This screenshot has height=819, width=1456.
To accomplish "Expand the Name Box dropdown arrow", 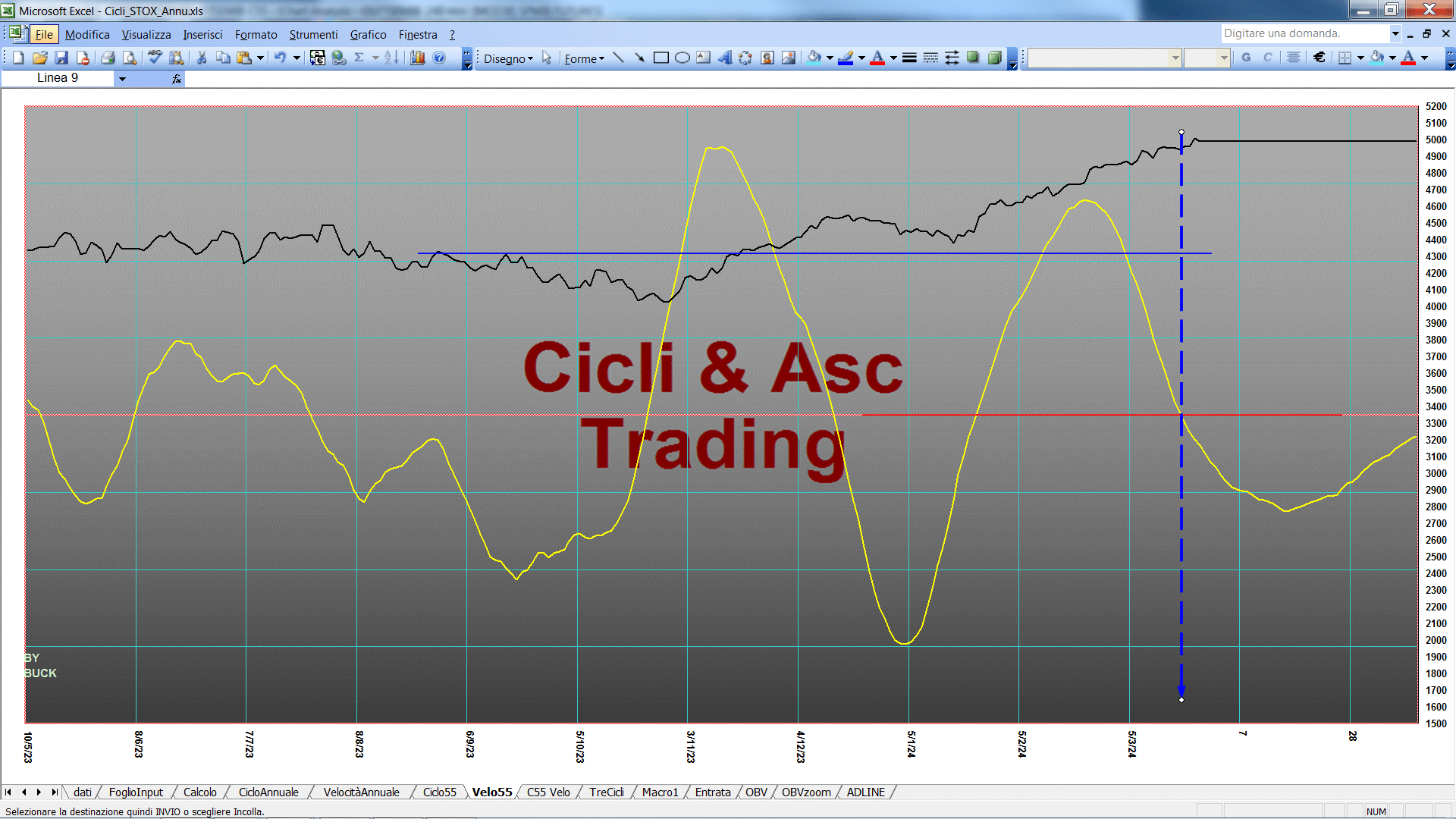I will 122,78.
